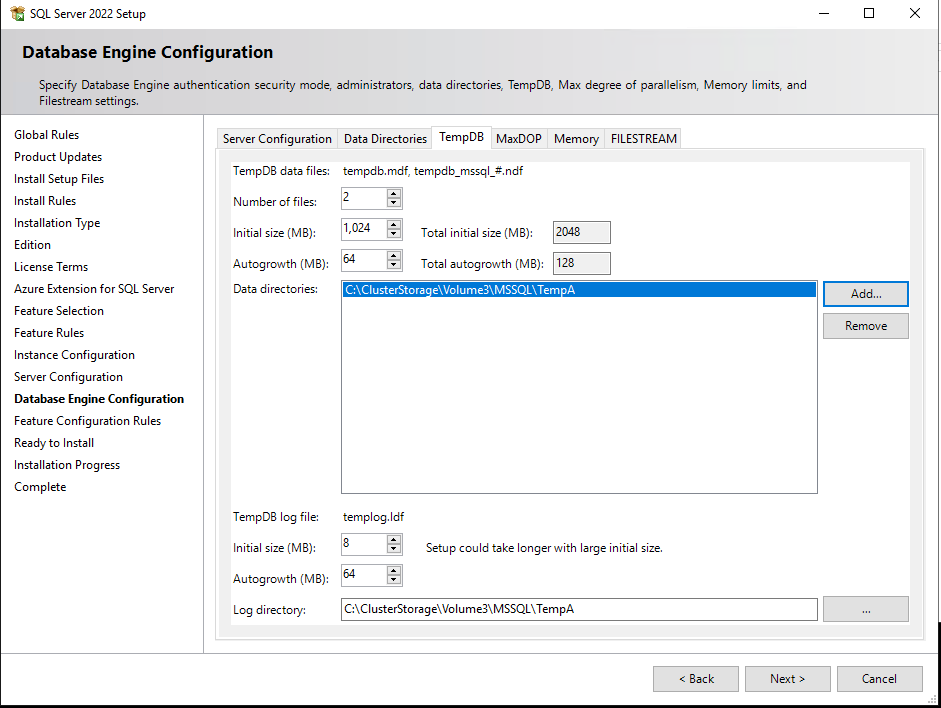Click Azure Extension for SQL Server step
941x708 pixels.
pyautogui.click(x=94, y=289)
